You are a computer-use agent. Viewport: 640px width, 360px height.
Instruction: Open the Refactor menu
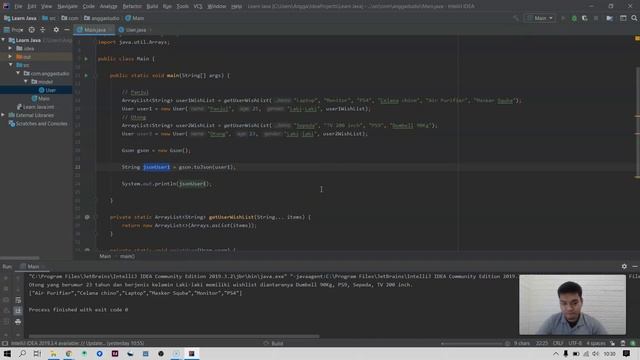132,6
